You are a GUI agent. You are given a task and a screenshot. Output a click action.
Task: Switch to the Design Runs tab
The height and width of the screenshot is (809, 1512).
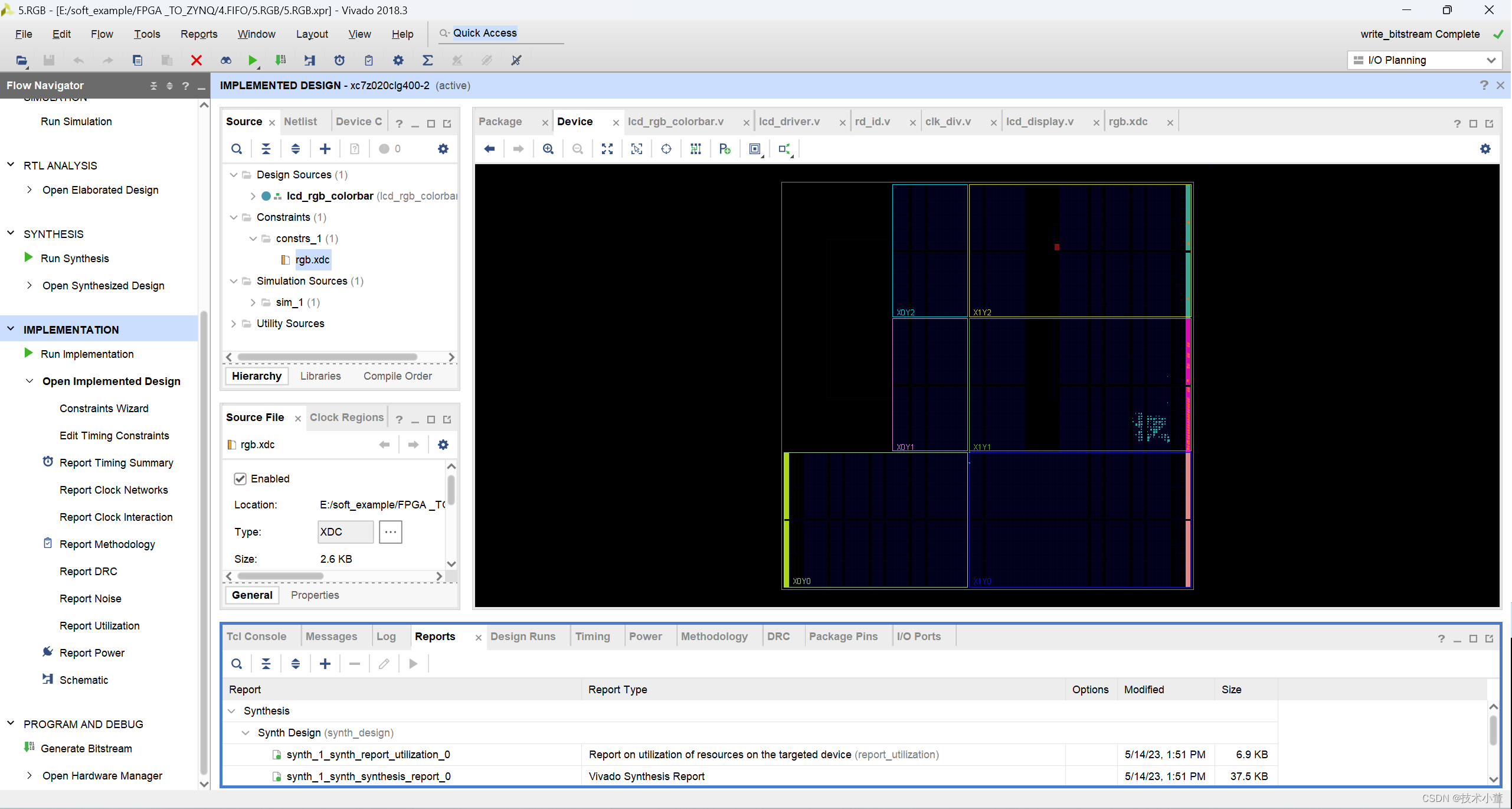click(523, 637)
